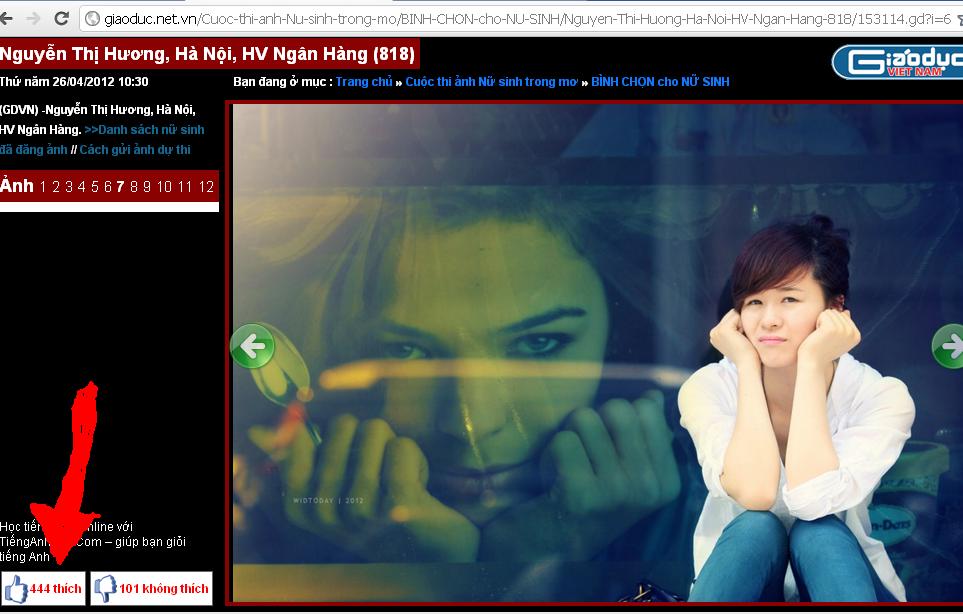
Task: Click the thumbs-down icon to dislike
Action: click(x=105, y=589)
